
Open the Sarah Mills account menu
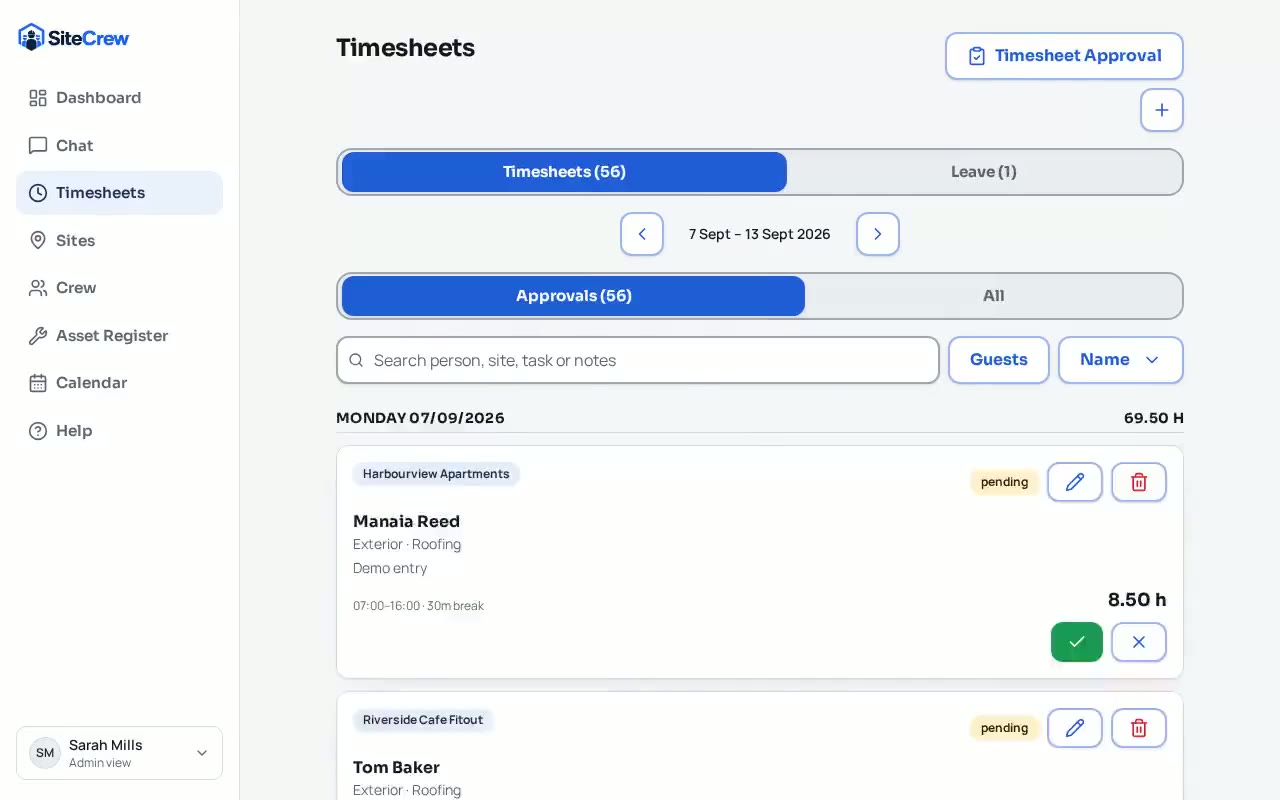[119, 753]
